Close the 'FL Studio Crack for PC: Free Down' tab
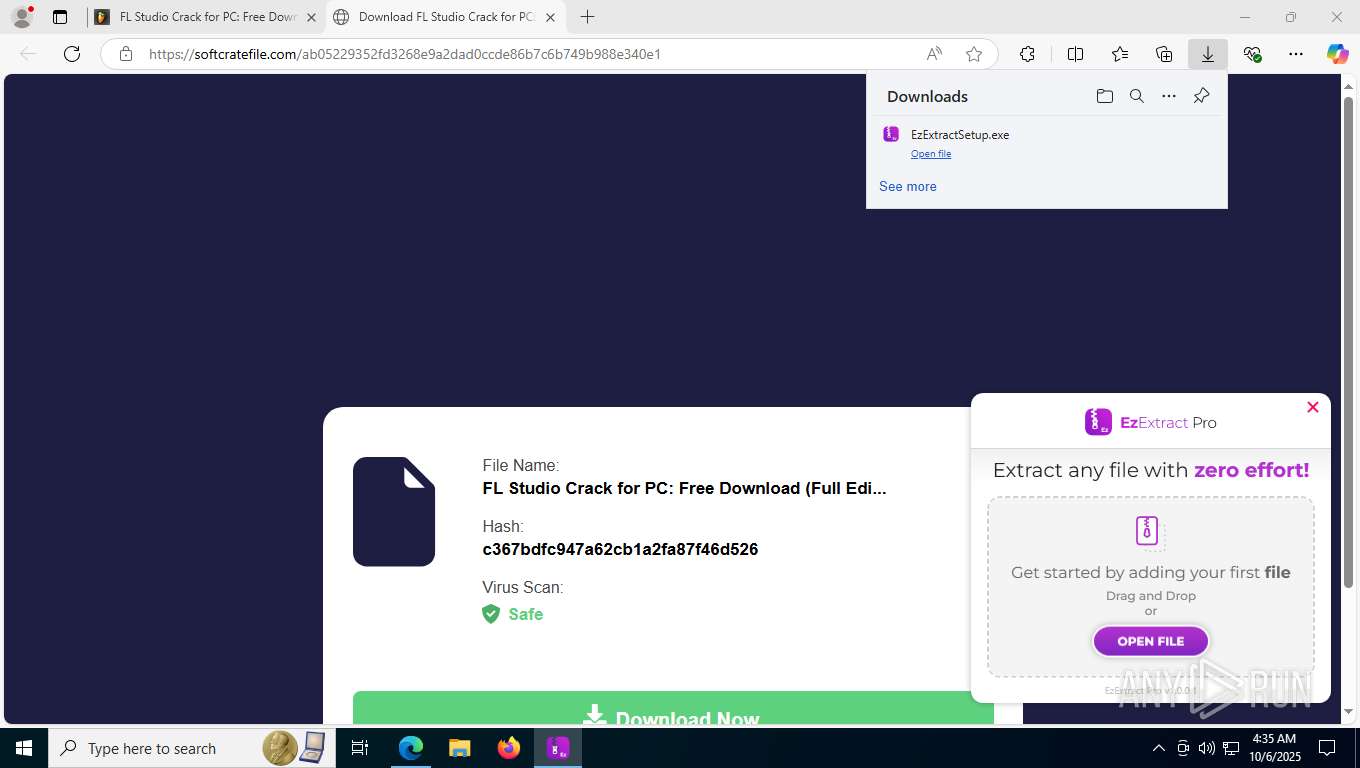The image size is (1360, 768). coord(311,17)
